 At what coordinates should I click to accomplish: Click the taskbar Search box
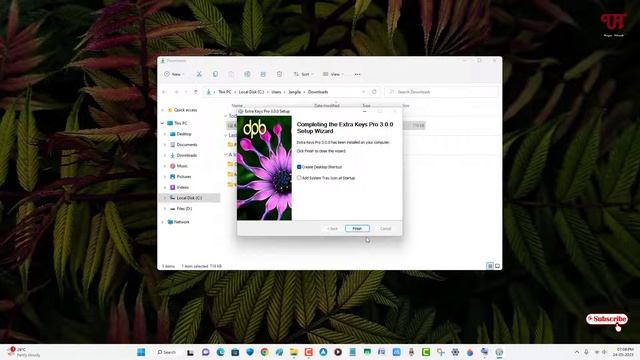pyautogui.click(x=167, y=352)
